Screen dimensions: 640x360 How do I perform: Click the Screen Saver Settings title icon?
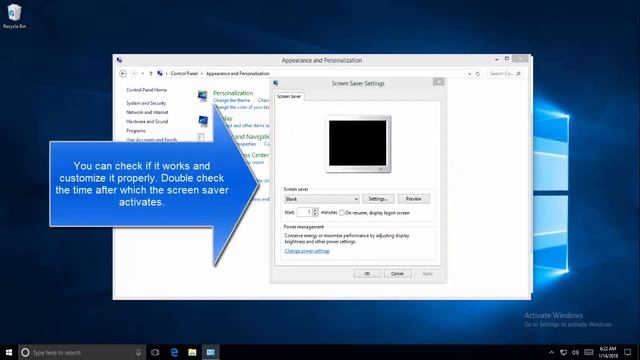pyautogui.click(x=276, y=83)
